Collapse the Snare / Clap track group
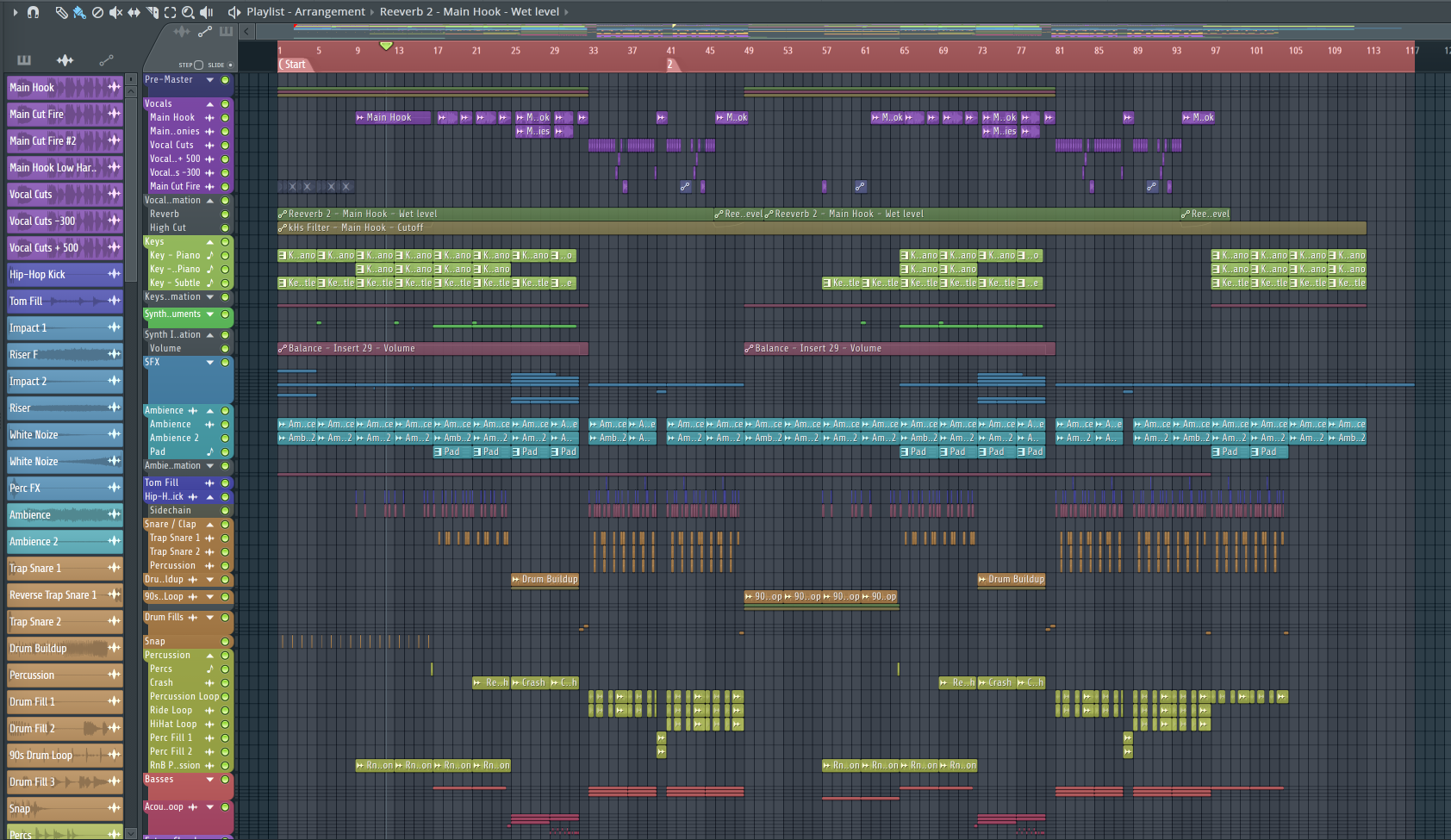 pyautogui.click(x=209, y=525)
